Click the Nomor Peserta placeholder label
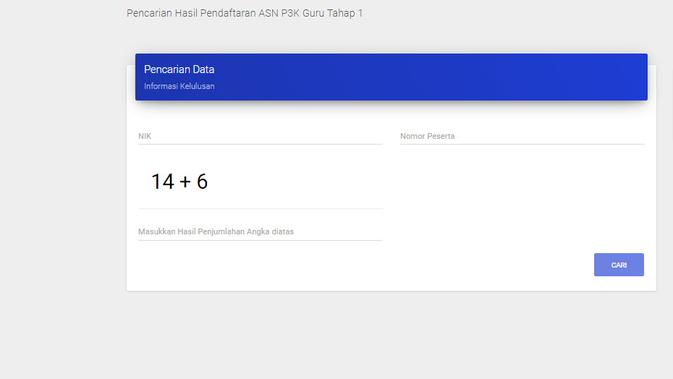This screenshot has height=379, width=673. click(x=427, y=136)
